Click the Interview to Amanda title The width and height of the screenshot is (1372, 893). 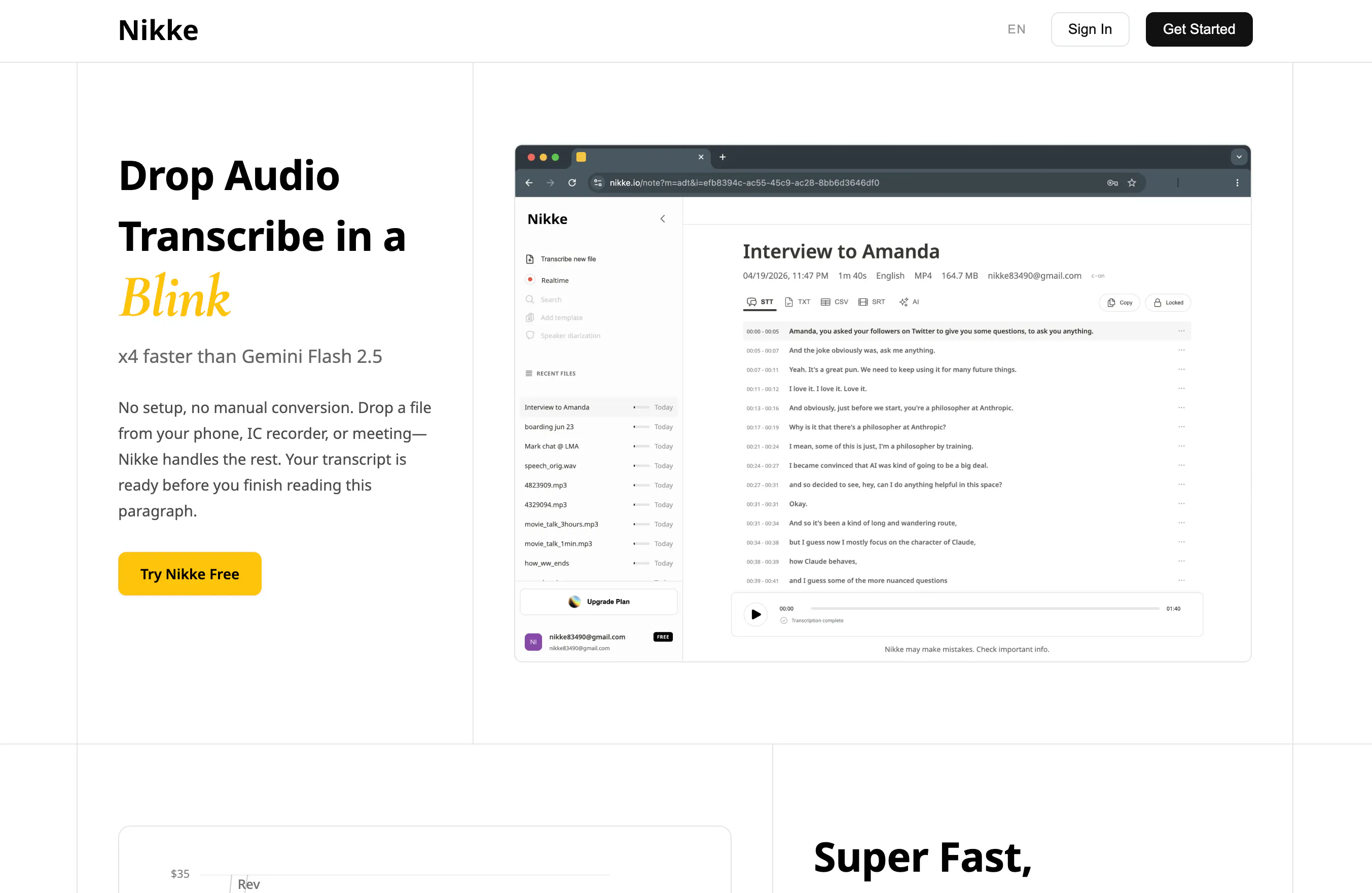[841, 252]
